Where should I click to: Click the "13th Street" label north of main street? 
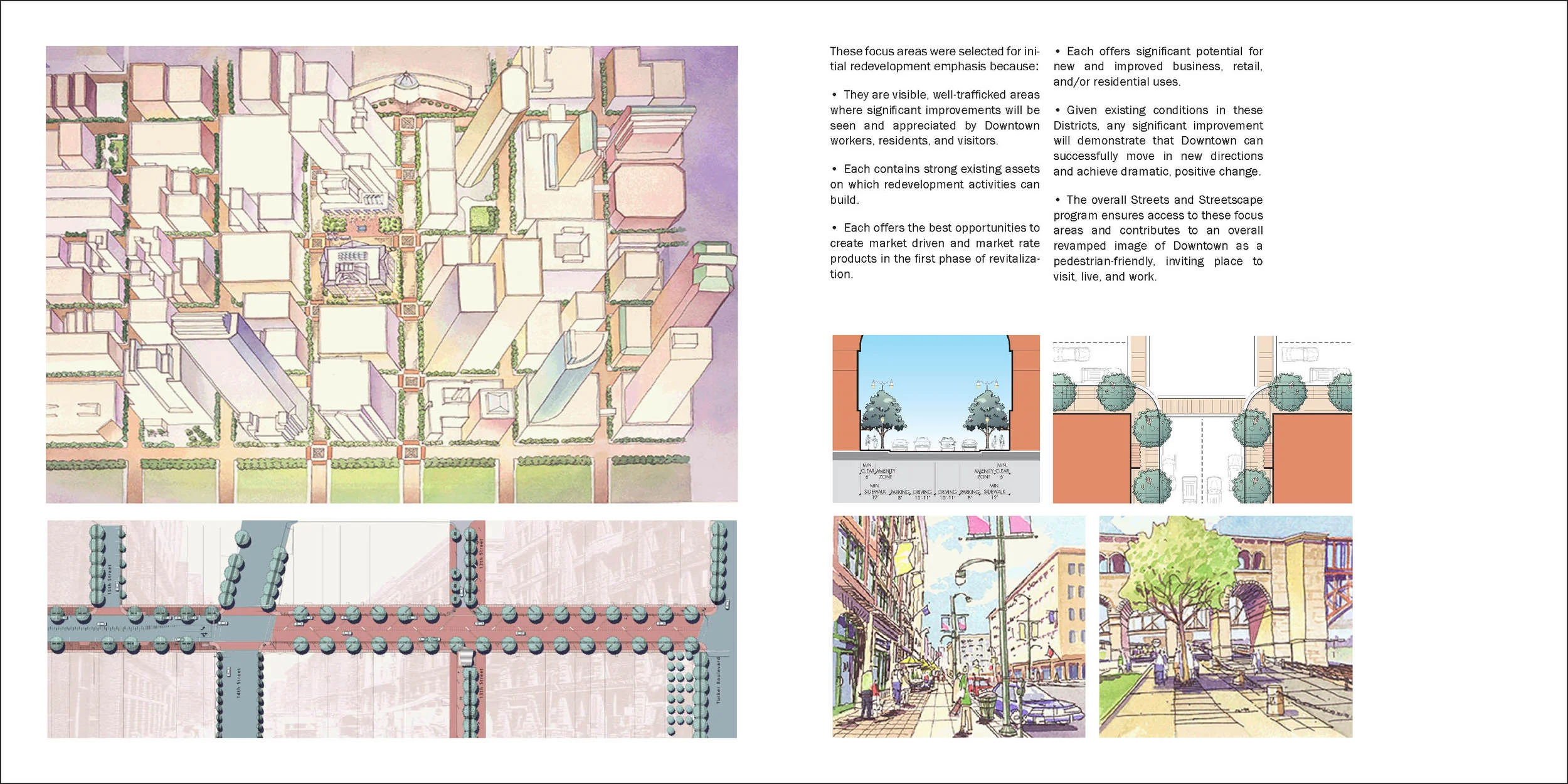pos(482,554)
